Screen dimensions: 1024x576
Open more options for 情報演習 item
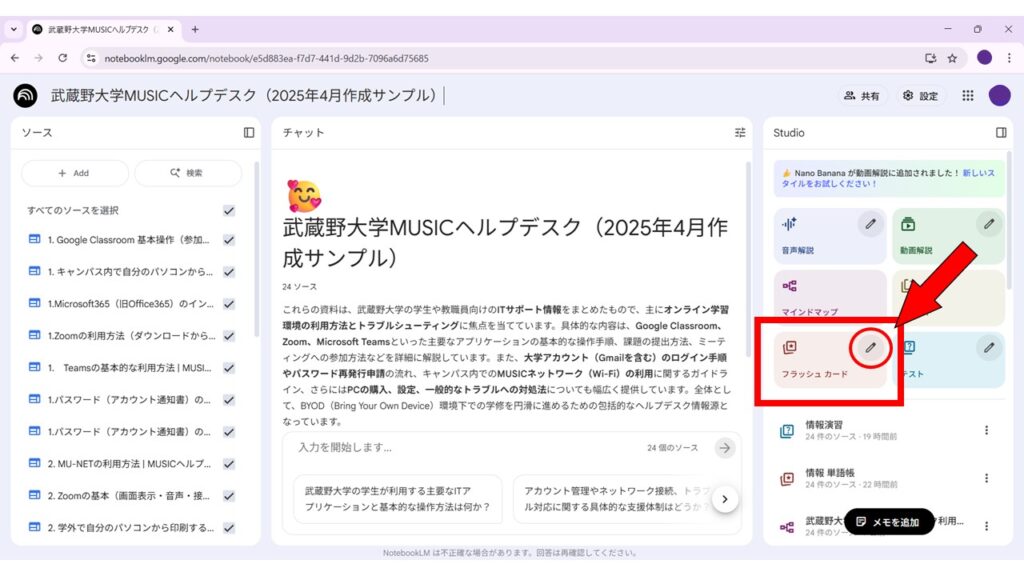click(987, 430)
